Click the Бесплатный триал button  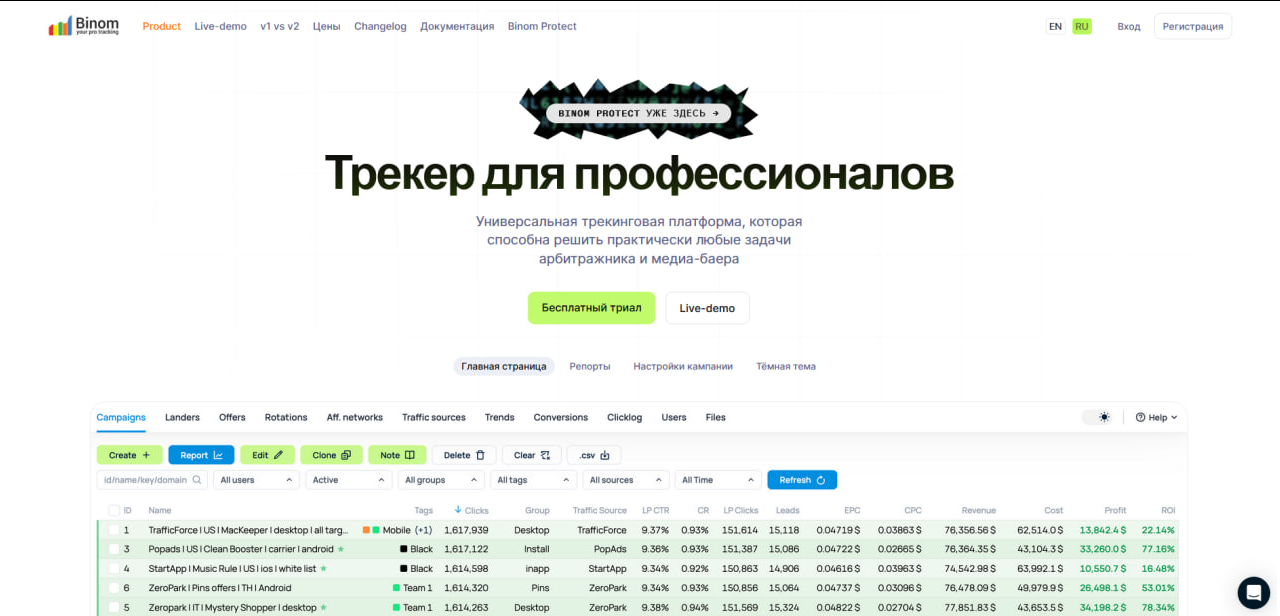click(x=591, y=308)
